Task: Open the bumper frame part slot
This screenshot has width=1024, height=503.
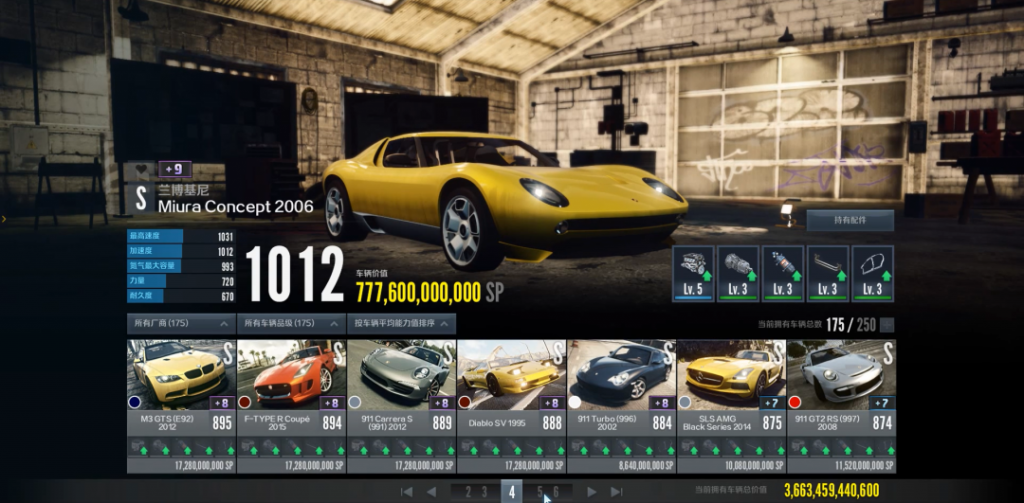Action: click(827, 274)
